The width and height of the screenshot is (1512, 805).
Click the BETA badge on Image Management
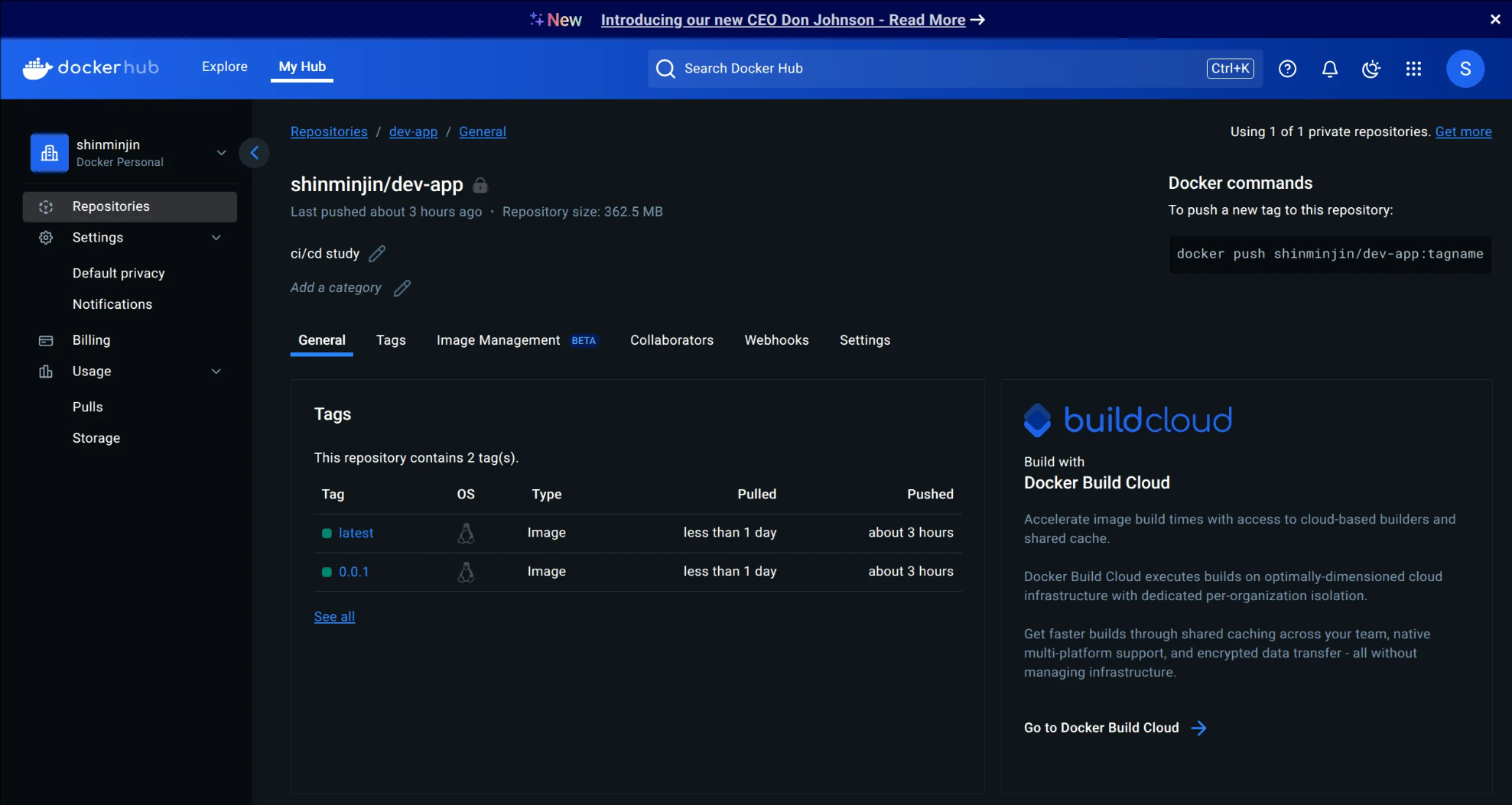coord(584,341)
